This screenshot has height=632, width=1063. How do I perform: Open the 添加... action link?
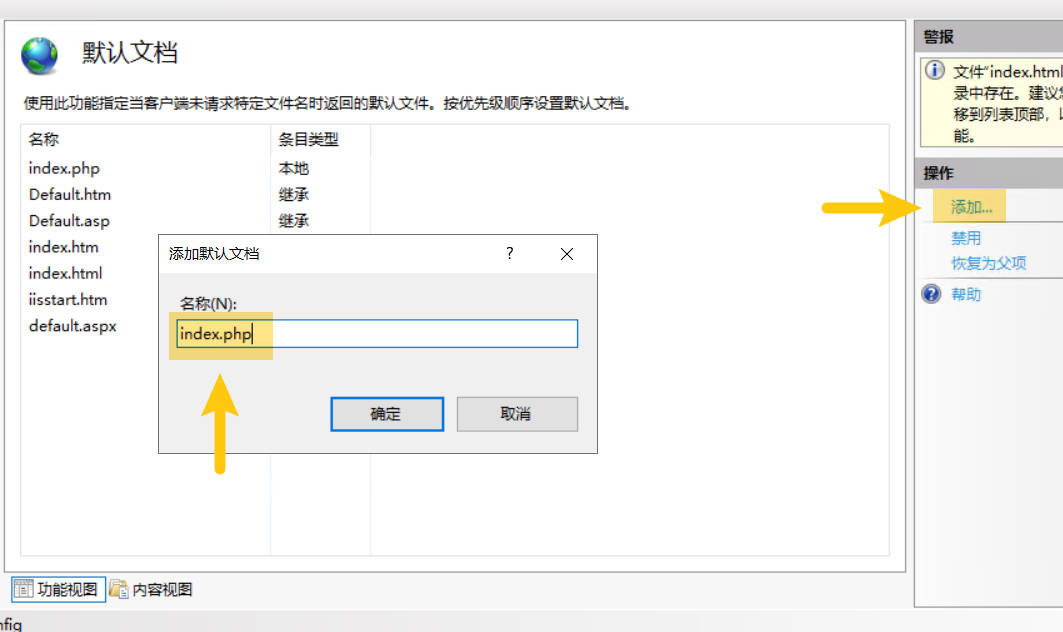click(971, 207)
